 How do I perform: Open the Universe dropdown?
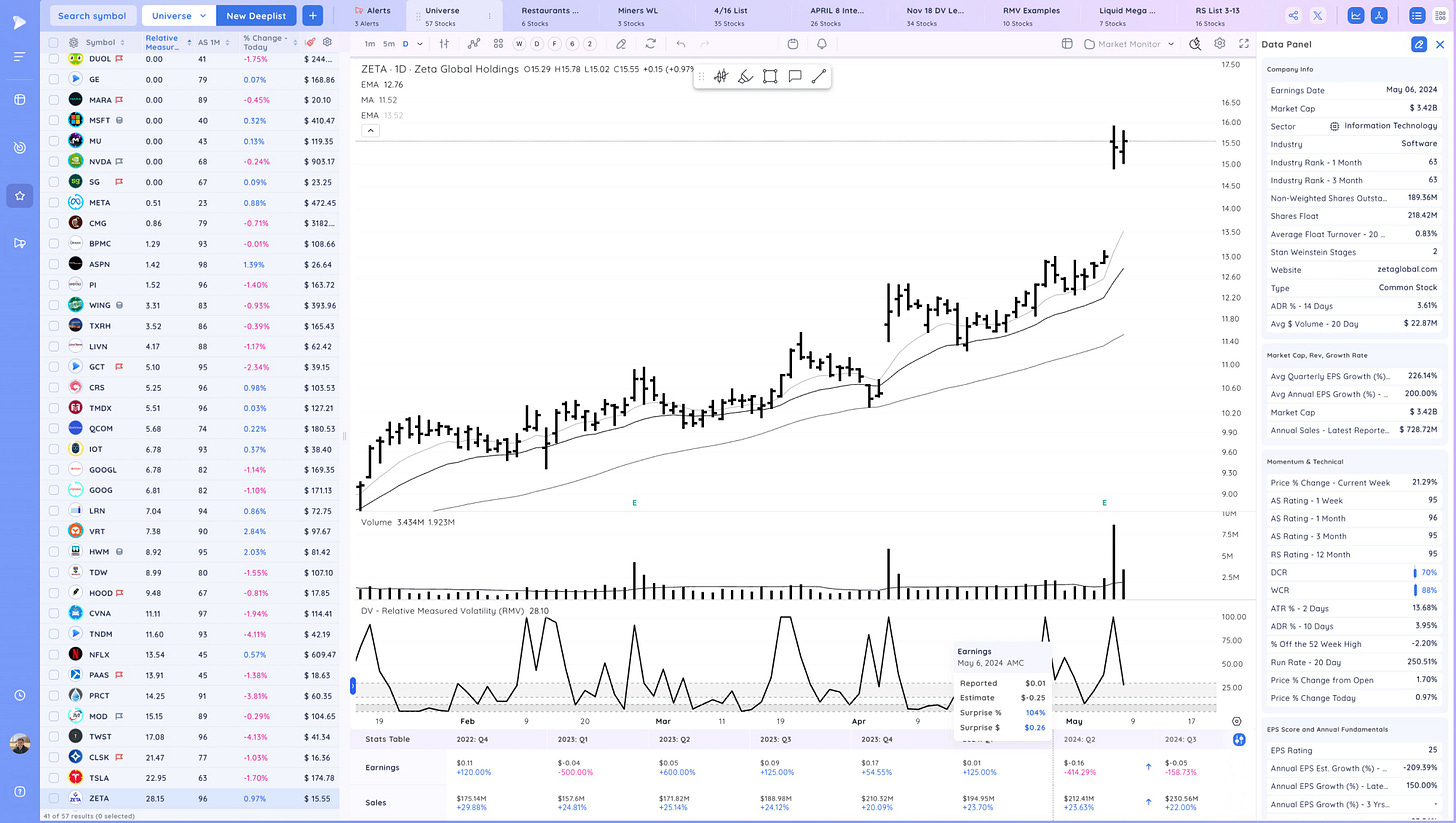(x=178, y=15)
